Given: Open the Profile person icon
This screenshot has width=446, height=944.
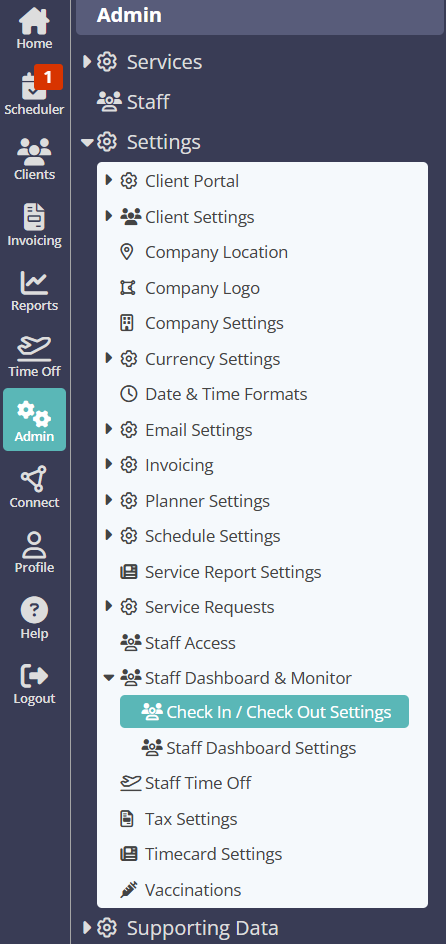Looking at the screenshot, I should (34, 544).
